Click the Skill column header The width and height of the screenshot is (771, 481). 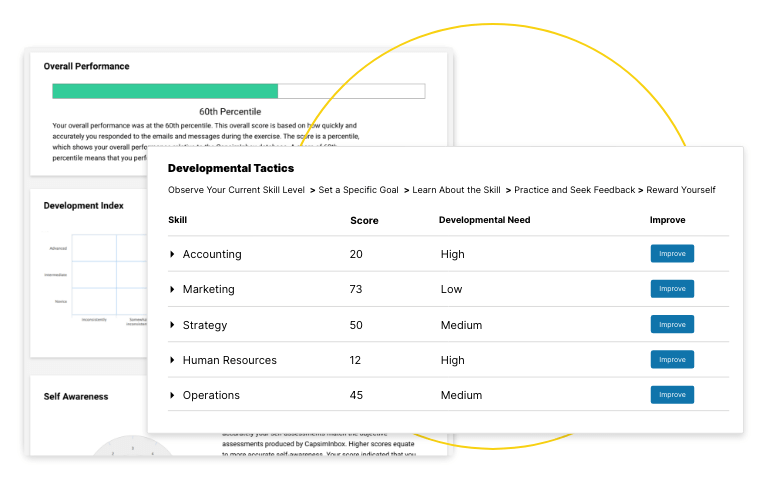[x=177, y=220]
